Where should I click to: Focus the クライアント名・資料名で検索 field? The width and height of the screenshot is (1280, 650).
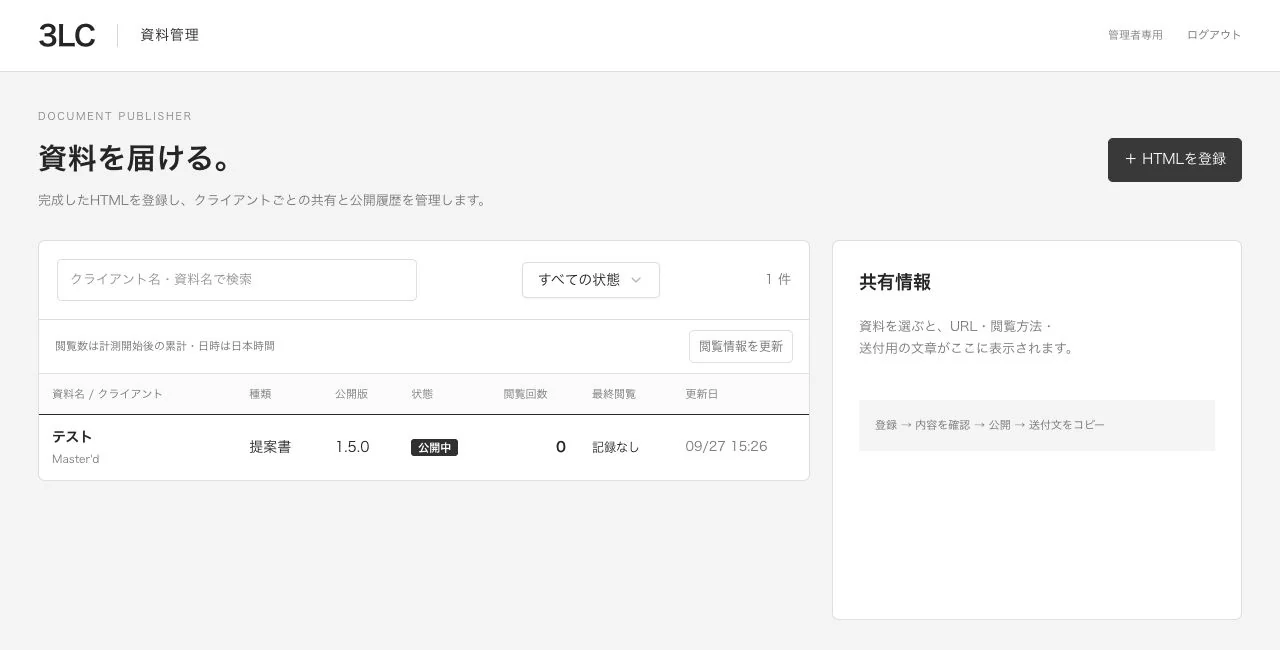pos(237,280)
